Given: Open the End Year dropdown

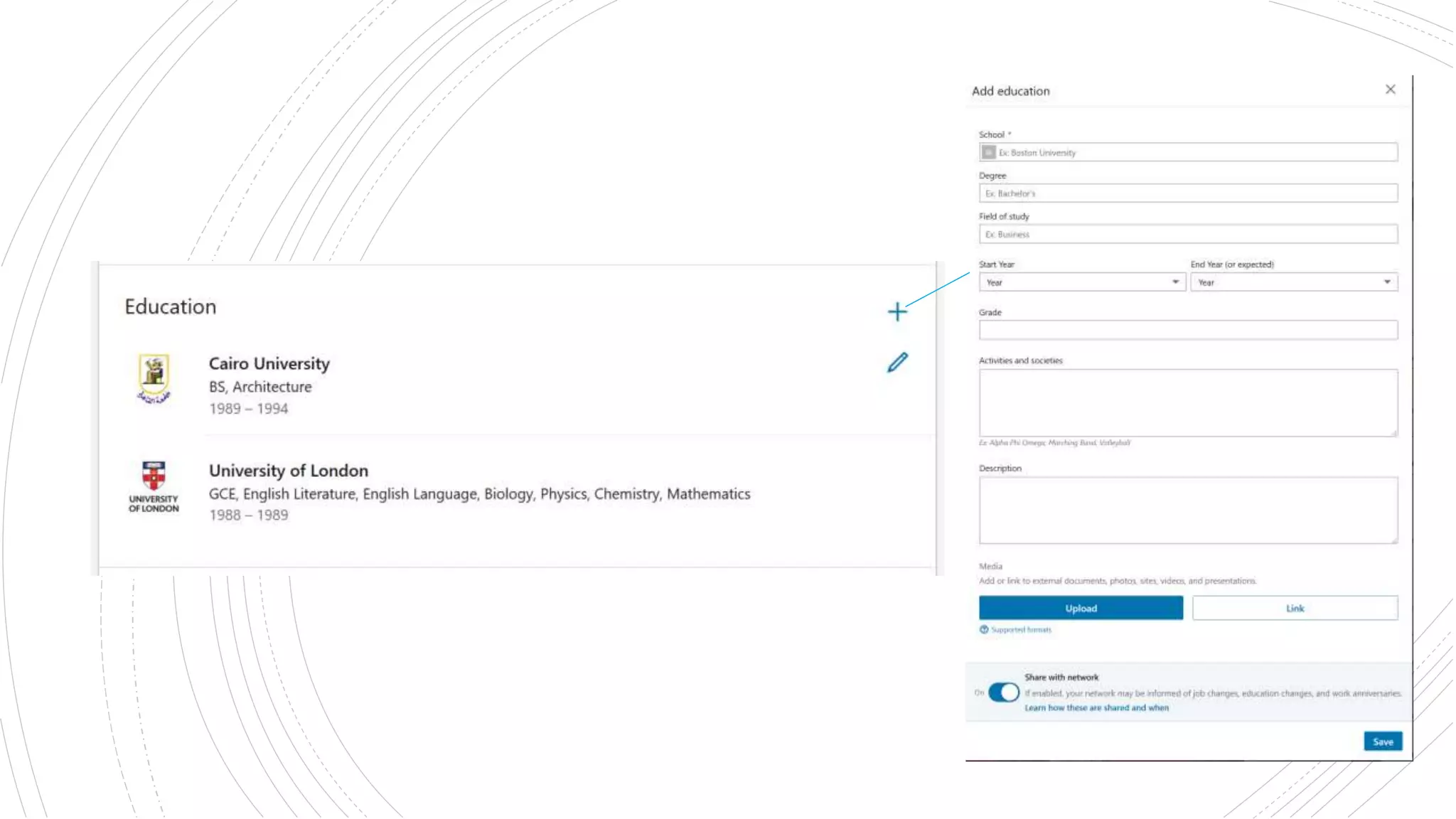Looking at the screenshot, I should [x=1293, y=282].
